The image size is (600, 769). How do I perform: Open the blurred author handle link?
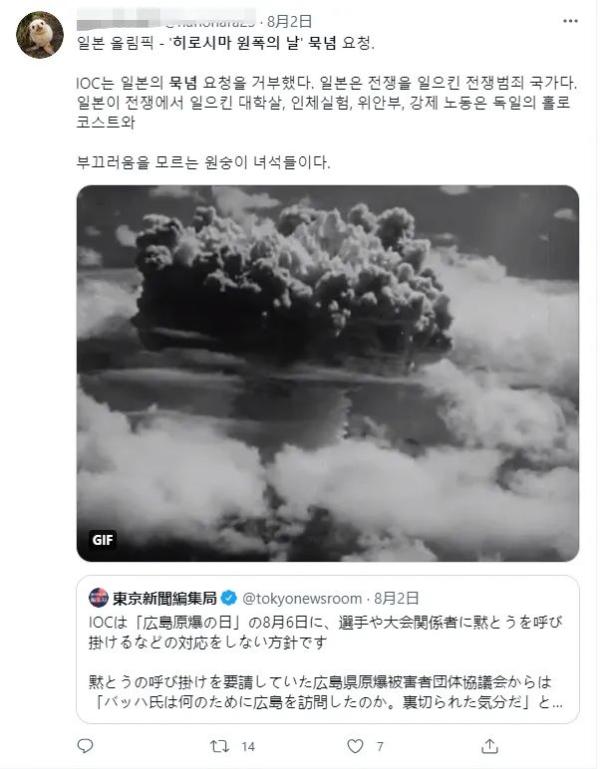pos(210,21)
